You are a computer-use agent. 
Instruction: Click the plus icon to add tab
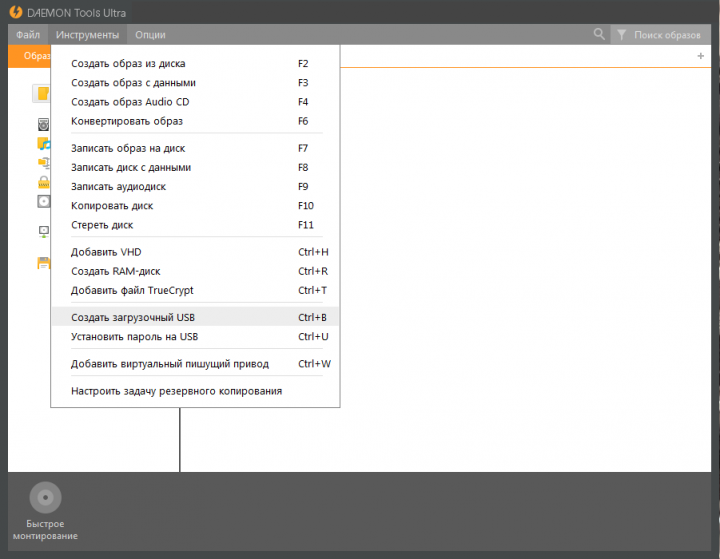[700, 56]
